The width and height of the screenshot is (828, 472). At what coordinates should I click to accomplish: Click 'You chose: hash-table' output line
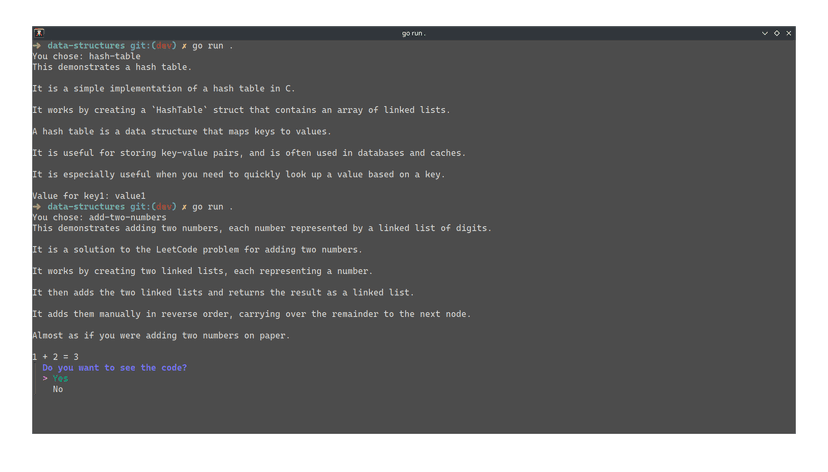pyautogui.click(x=85, y=56)
